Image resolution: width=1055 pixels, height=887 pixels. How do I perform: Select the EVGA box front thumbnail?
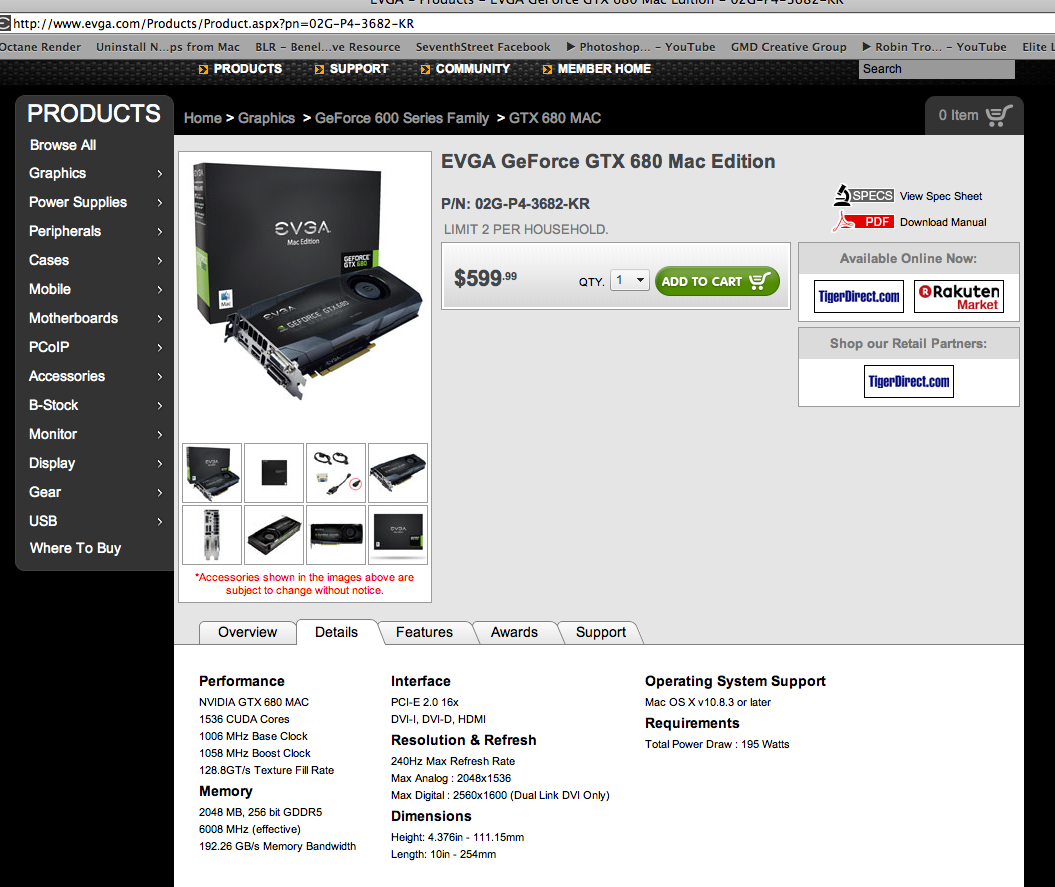click(x=398, y=534)
